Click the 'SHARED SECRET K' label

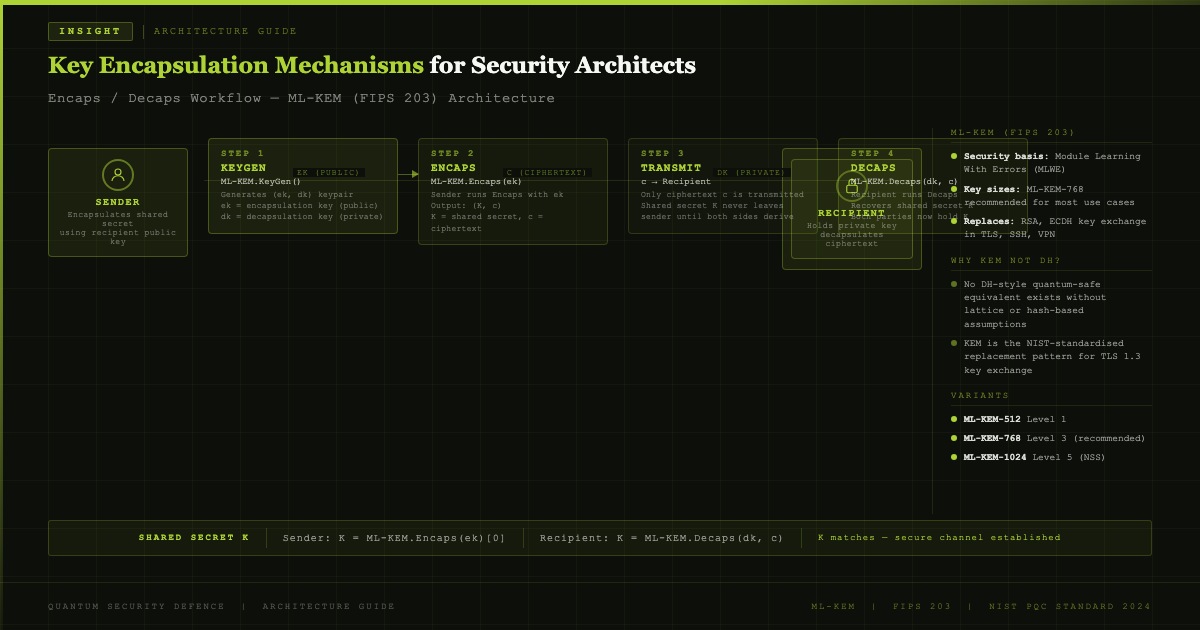[x=194, y=538]
